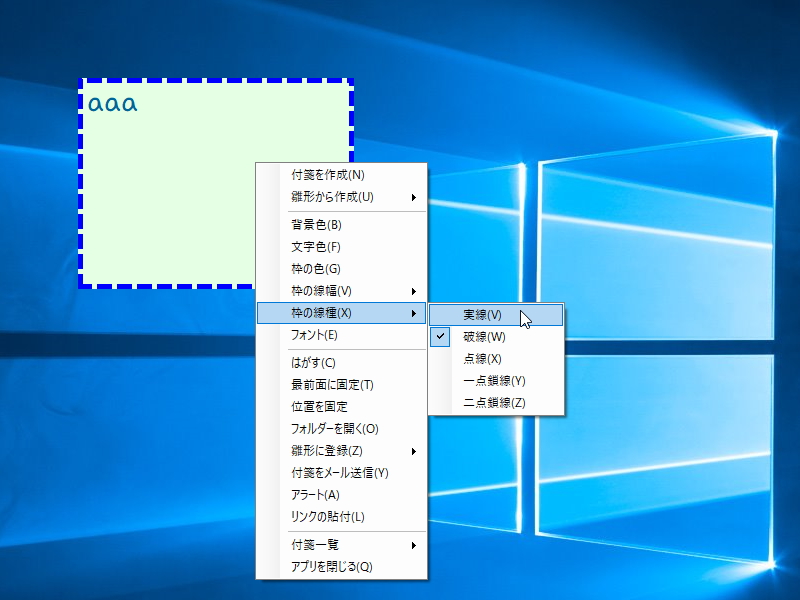Image resolution: width=800 pixels, height=600 pixels.
Task: Open 枠の線幅(V) border width submenu
Action: click(x=341, y=291)
